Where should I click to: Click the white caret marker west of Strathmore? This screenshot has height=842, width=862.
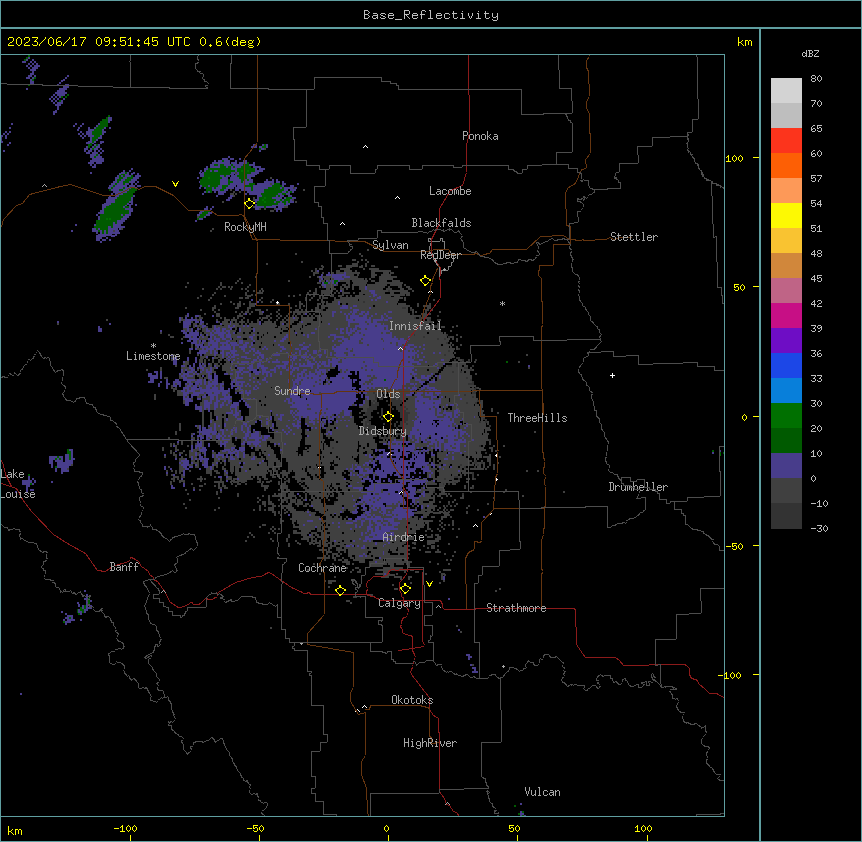tap(439, 606)
